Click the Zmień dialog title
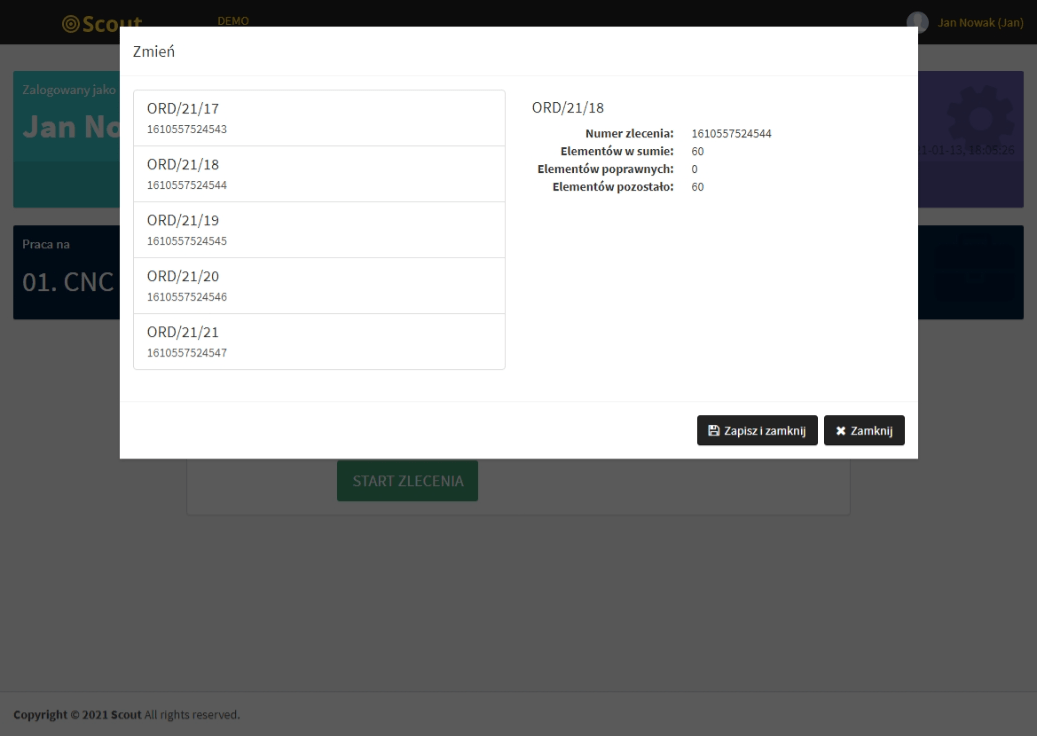Image resolution: width=1037 pixels, height=736 pixels. 153,52
